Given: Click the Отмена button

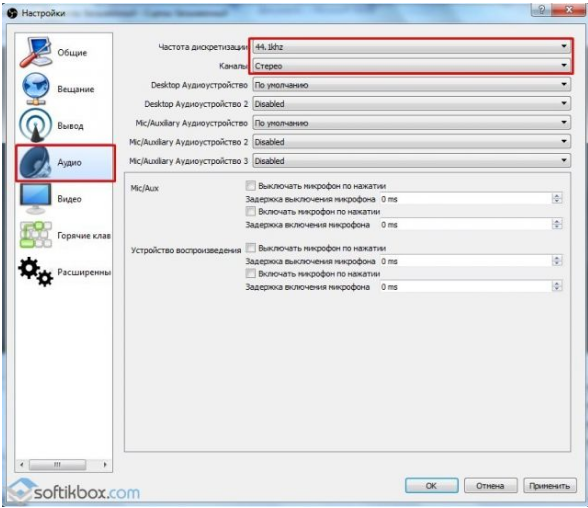Looking at the screenshot, I should tap(490, 486).
